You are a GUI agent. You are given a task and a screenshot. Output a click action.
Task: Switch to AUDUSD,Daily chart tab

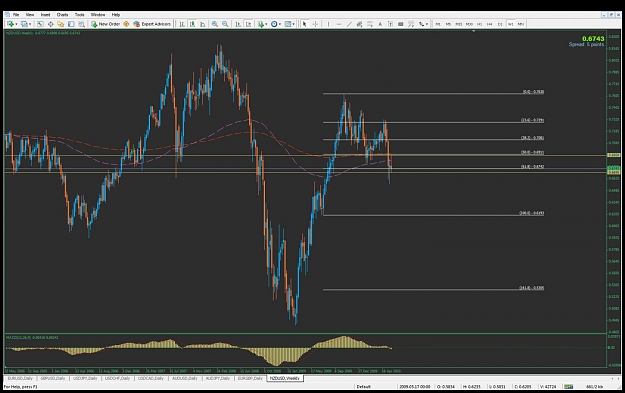(x=185, y=378)
